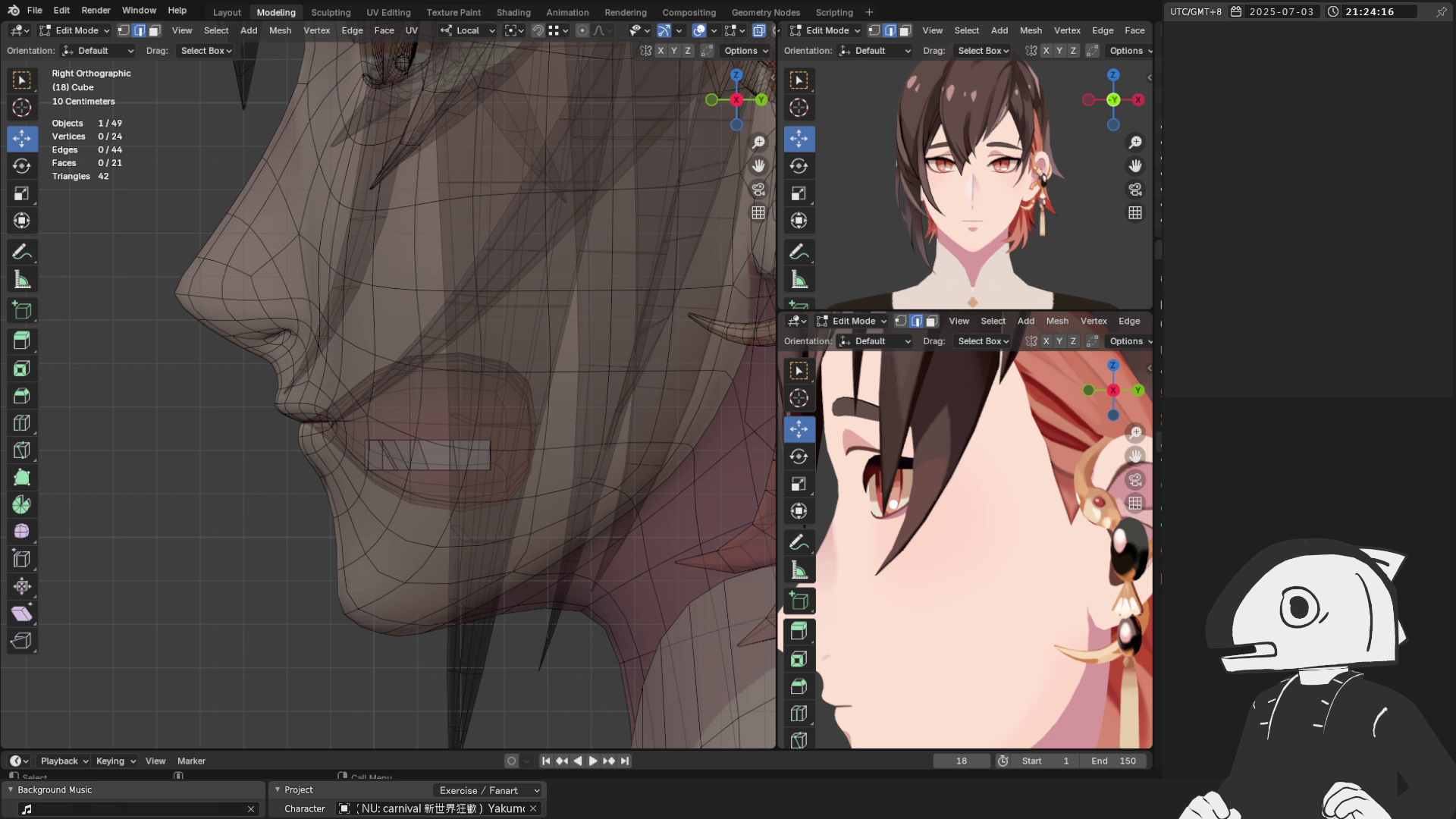Select the Measure tool in left viewport
Screen dimensions: 1456x819
pos(22,280)
